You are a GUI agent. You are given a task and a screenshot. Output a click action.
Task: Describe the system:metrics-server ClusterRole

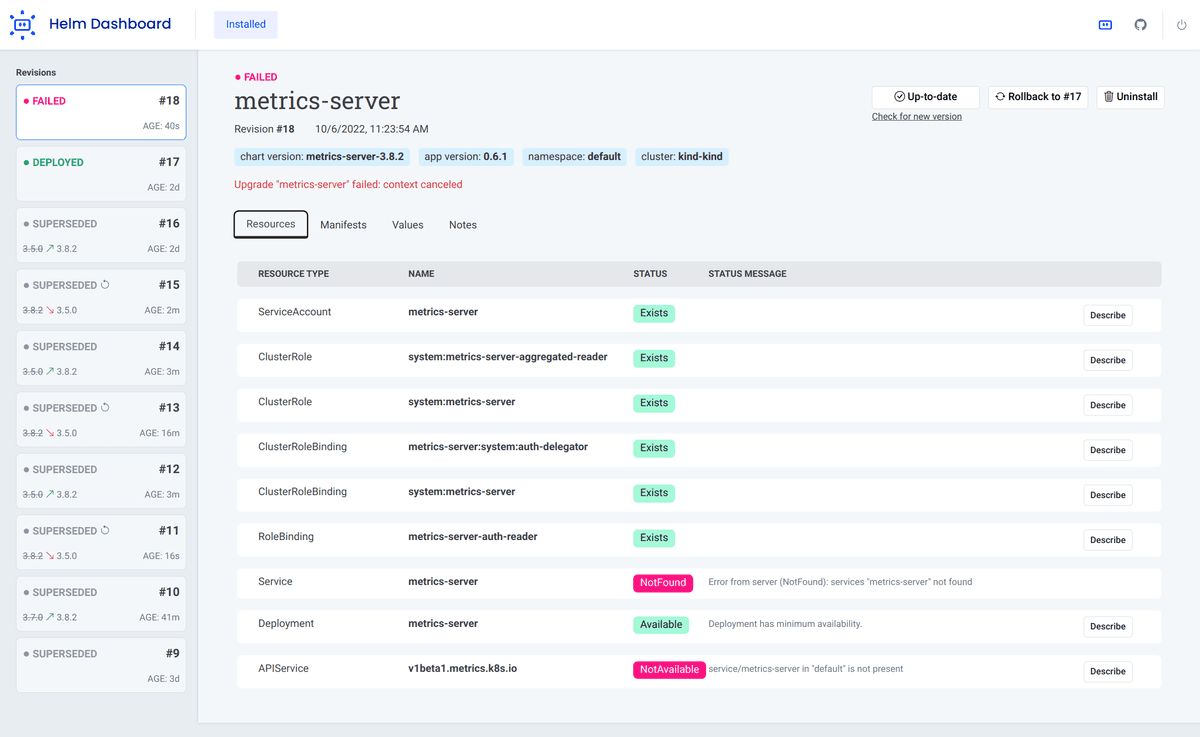[1108, 405]
